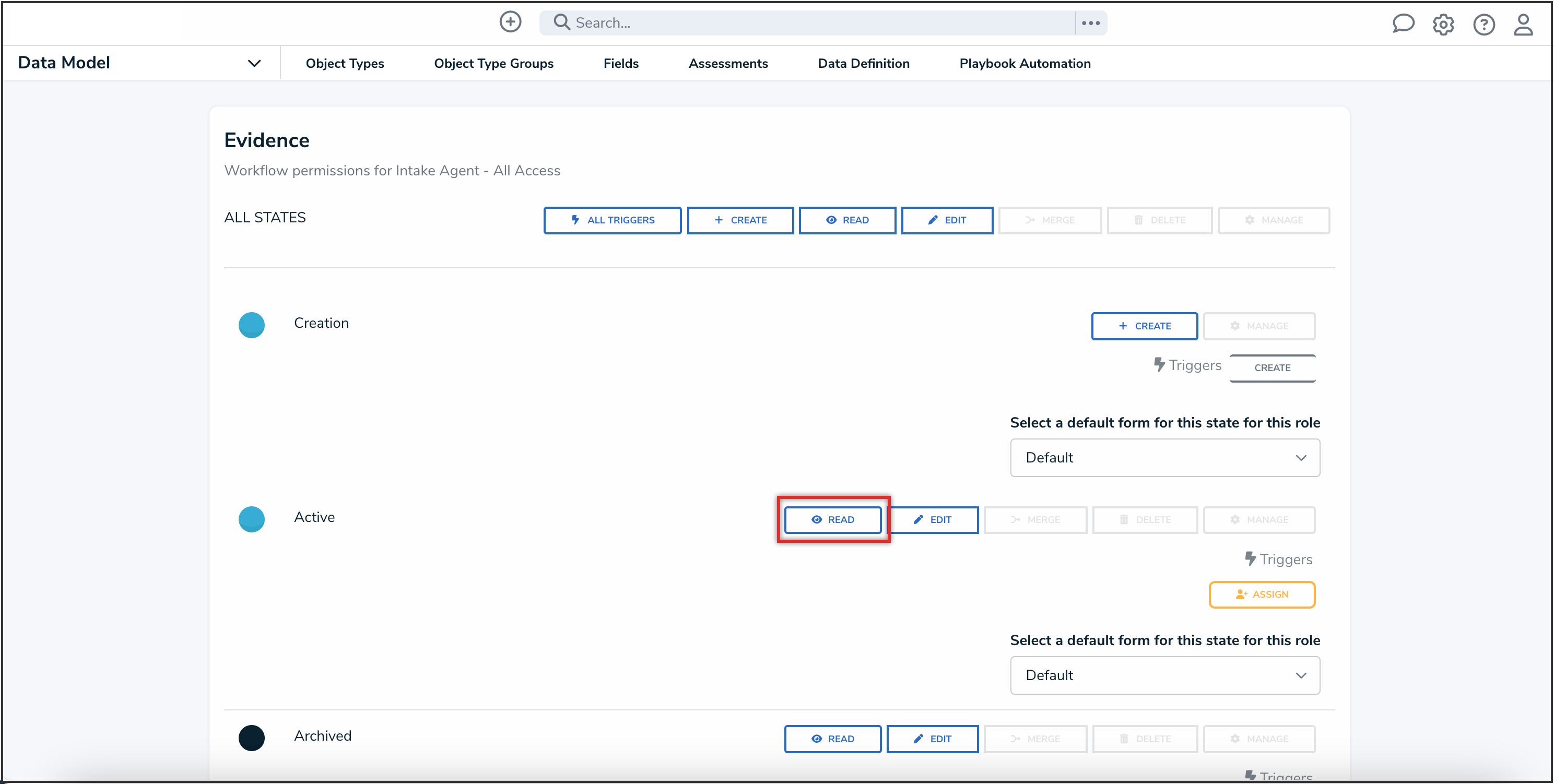Toggle ALL TRIGGERS for all states
The height and width of the screenshot is (784, 1554).
(613, 220)
